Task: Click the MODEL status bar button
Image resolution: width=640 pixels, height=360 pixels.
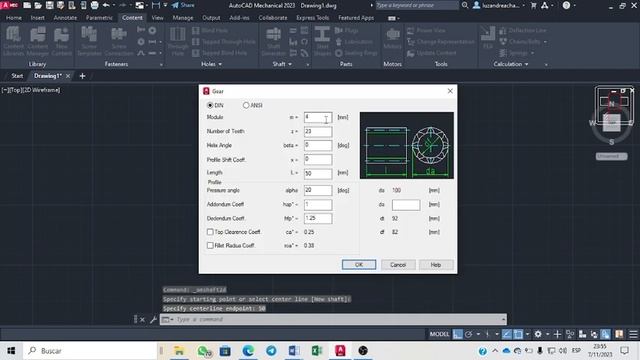Action: pyautogui.click(x=439, y=334)
